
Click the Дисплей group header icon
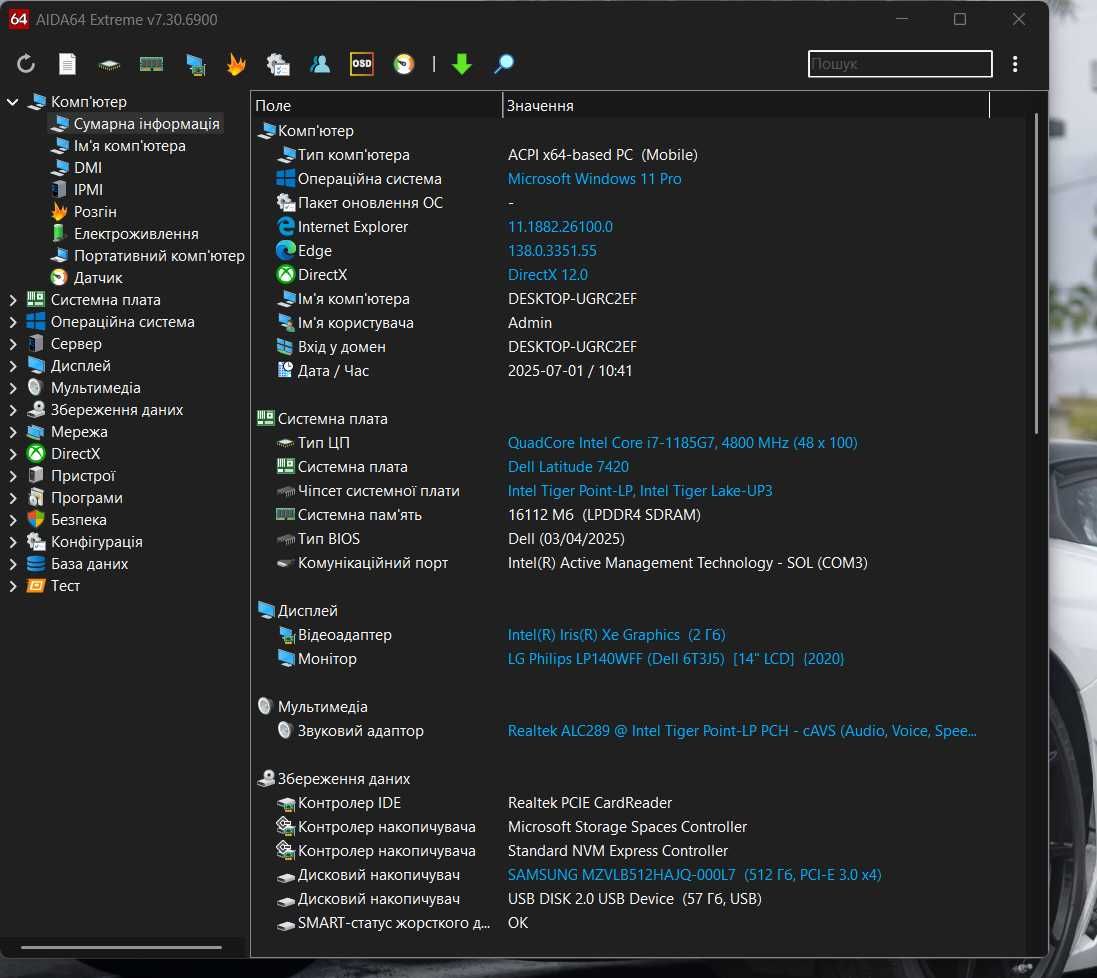tap(267, 611)
